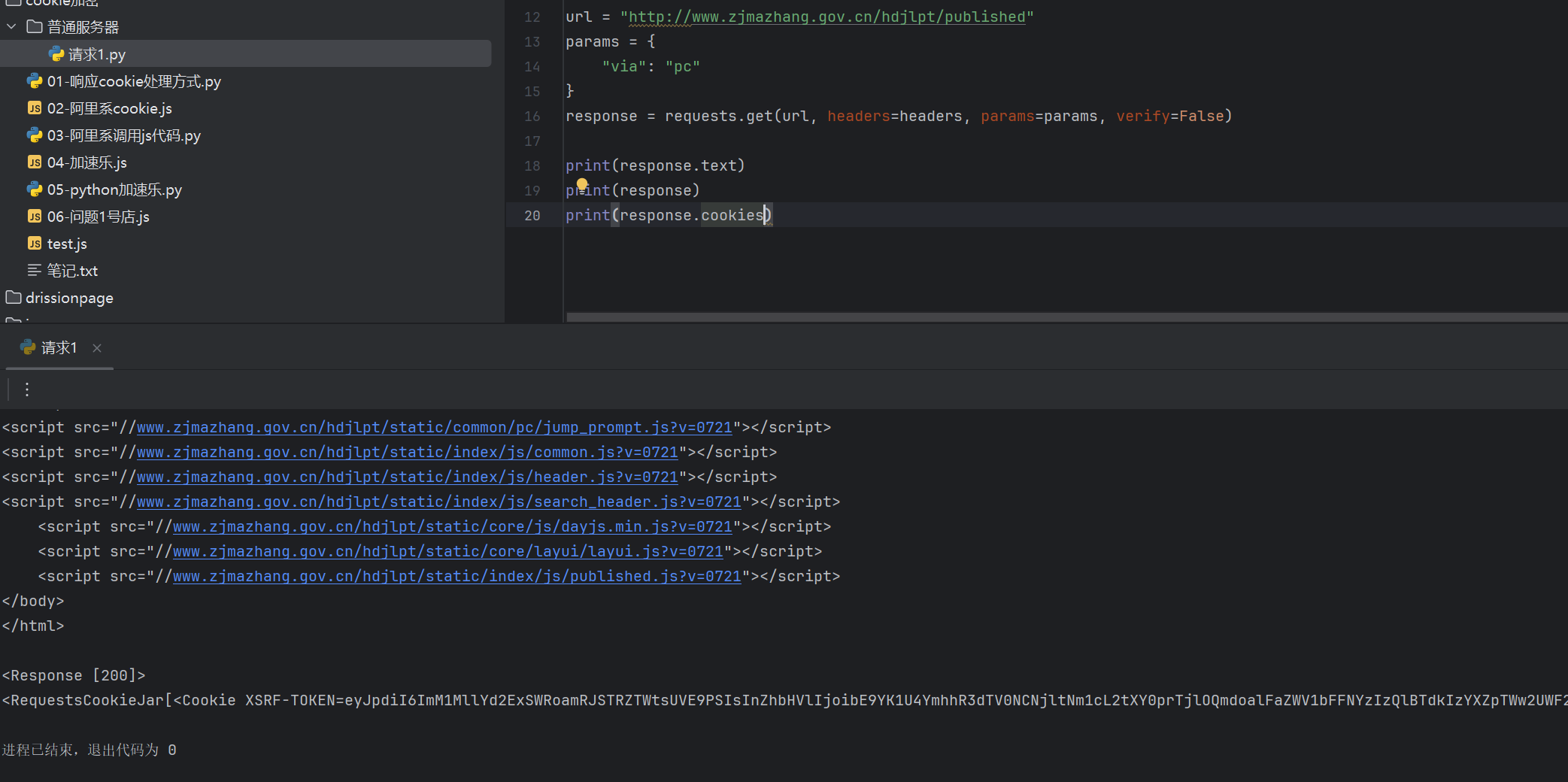
Task: Click the URL string on line 12
Action: pyautogui.click(x=826, y=17)
